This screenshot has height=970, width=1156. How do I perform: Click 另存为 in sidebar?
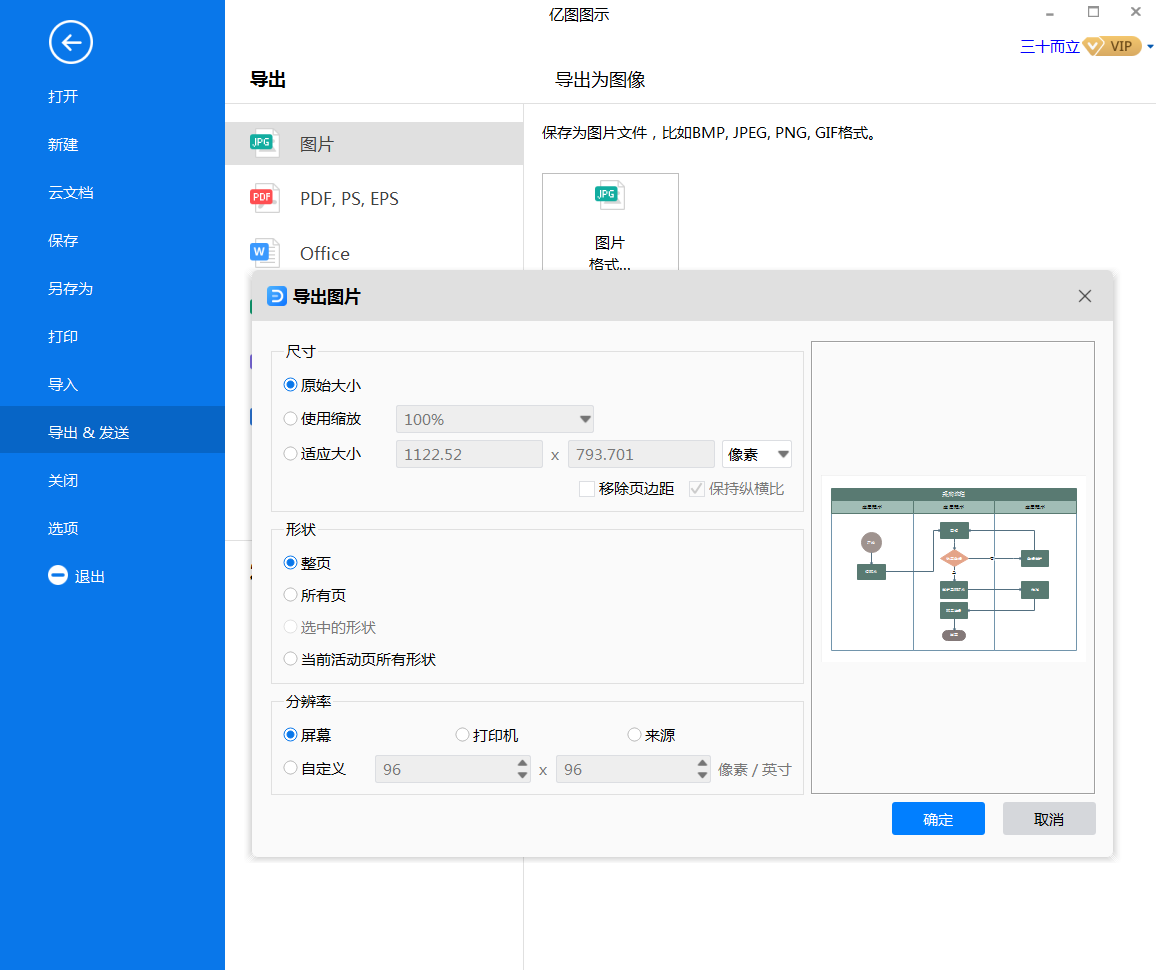tap(71, 288)
